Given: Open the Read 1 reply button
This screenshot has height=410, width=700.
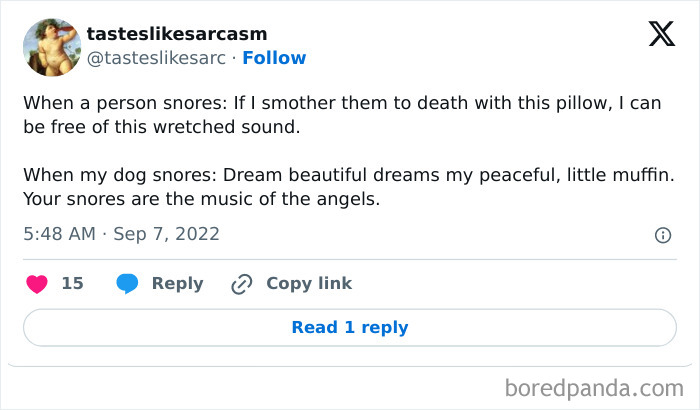Looking at the screenshot, I should [350, 327].
